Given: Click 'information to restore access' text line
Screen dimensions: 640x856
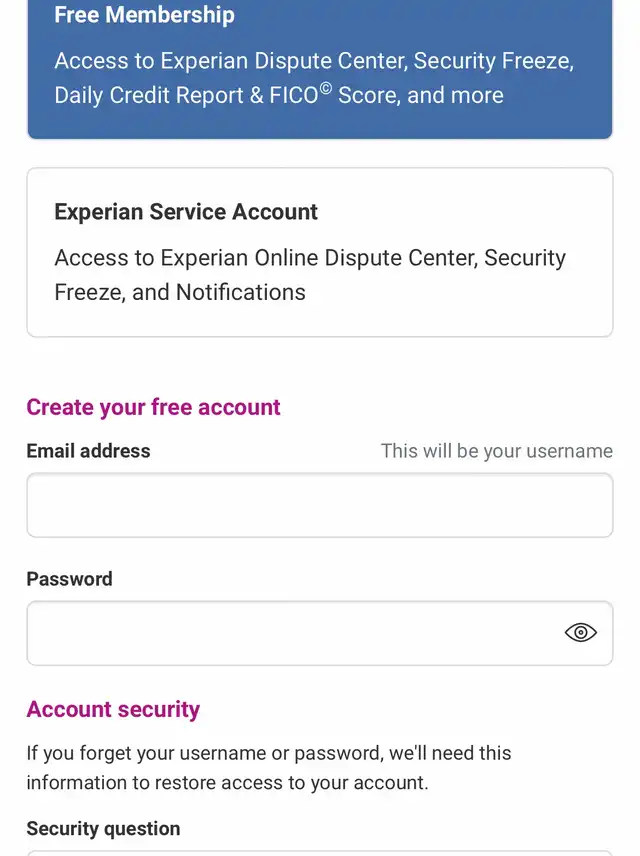Looking at the screenshot, I should [x=227, y=783].
